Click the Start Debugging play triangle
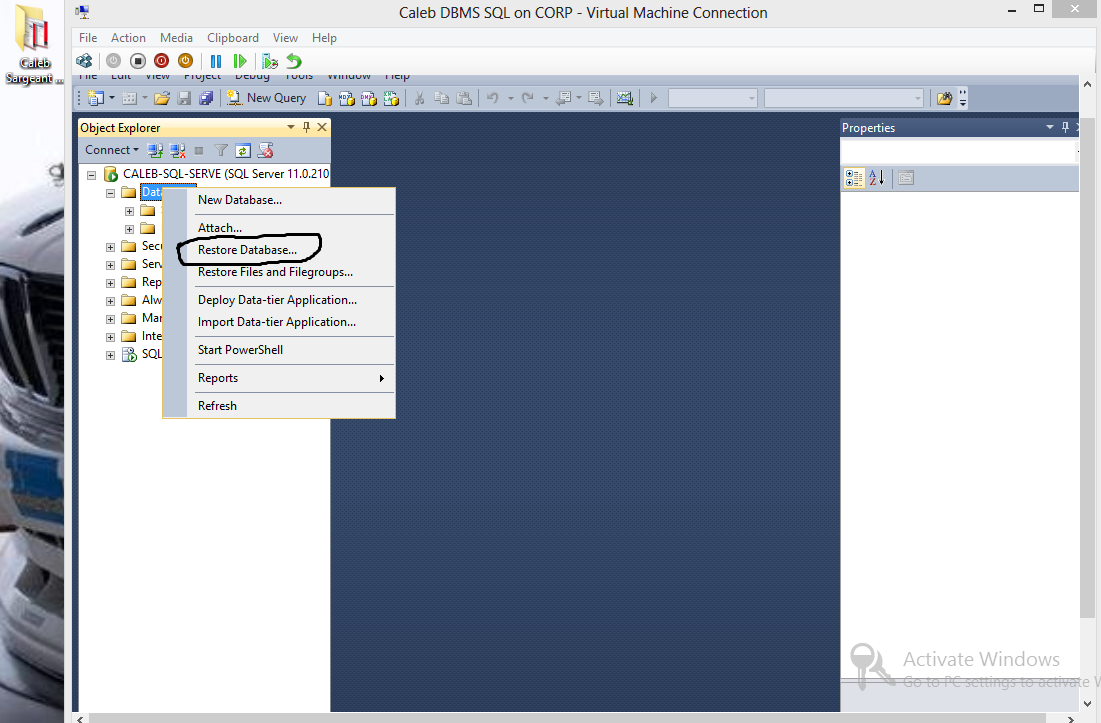The width and height of the screenshot is (1101, 723). tap(654, 98)
